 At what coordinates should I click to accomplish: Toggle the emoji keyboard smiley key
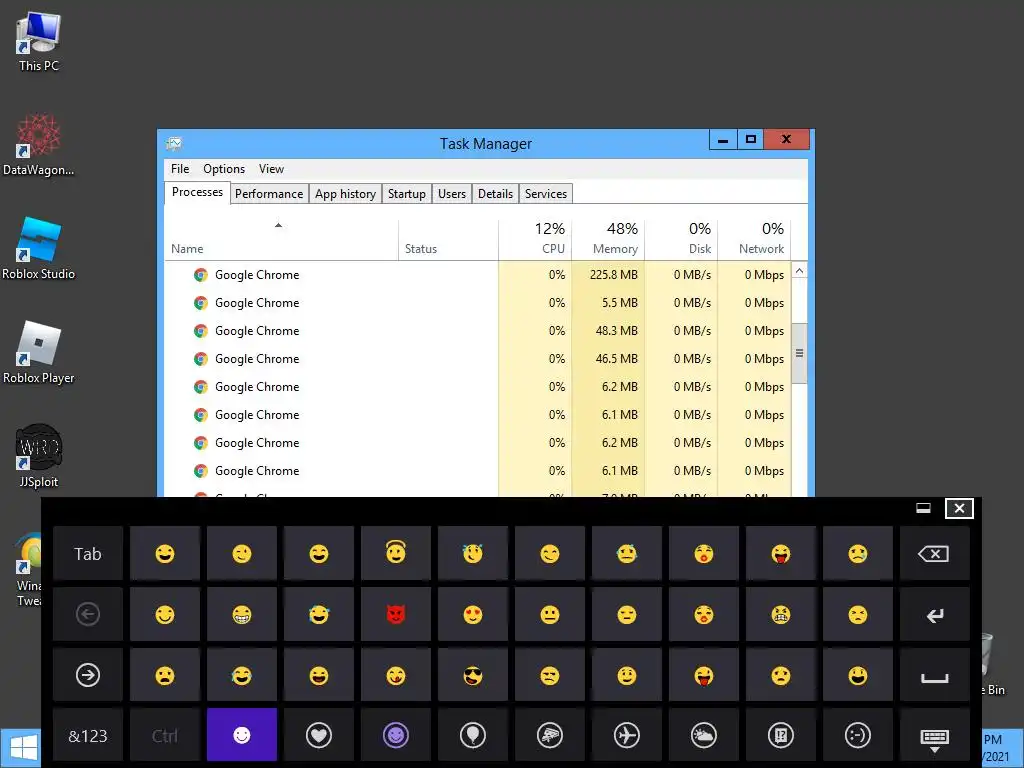pos(242,735)
